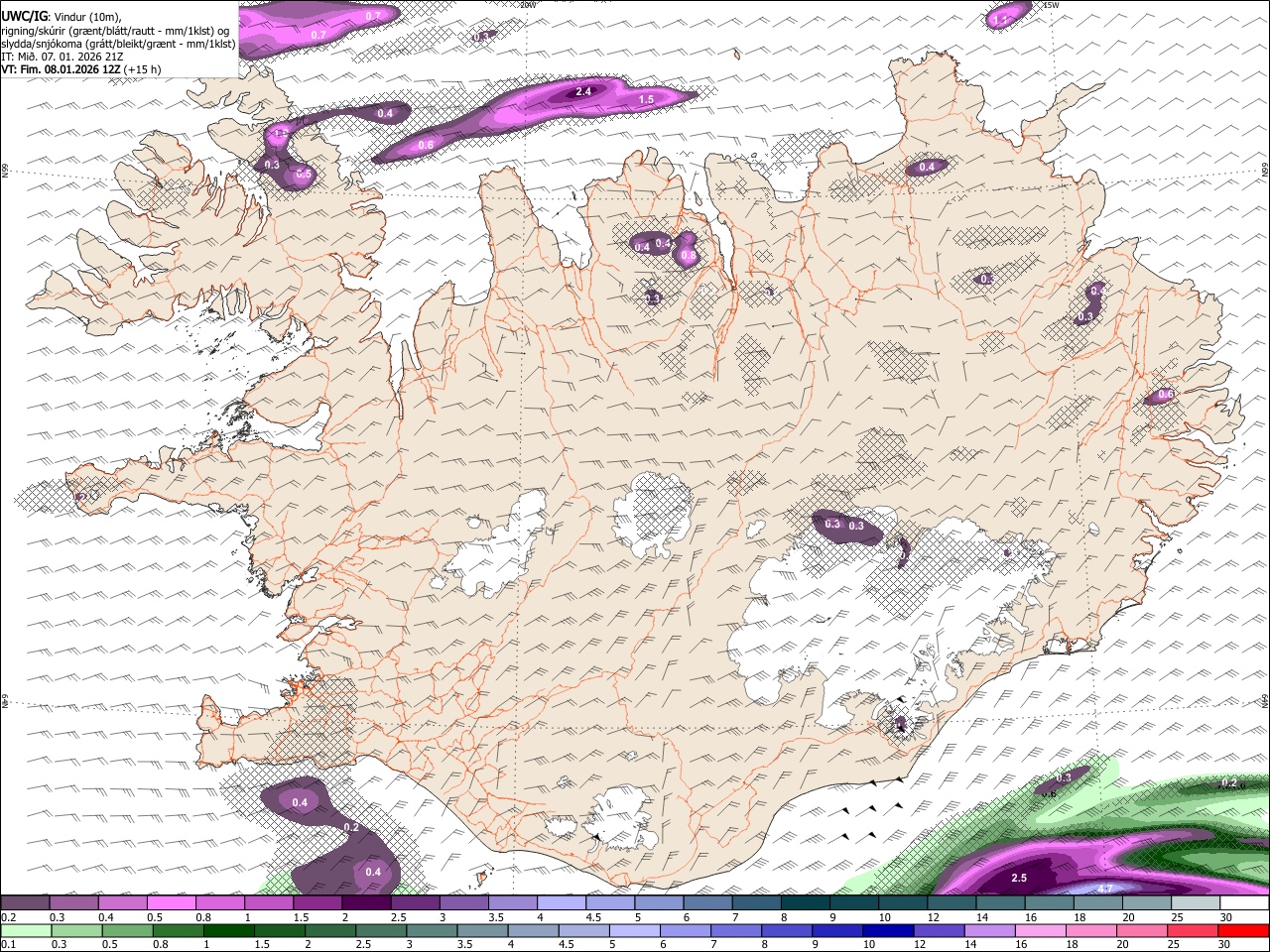
Task: Click the red swatch on the rain legend
Action: click(x=1243, y=931)
